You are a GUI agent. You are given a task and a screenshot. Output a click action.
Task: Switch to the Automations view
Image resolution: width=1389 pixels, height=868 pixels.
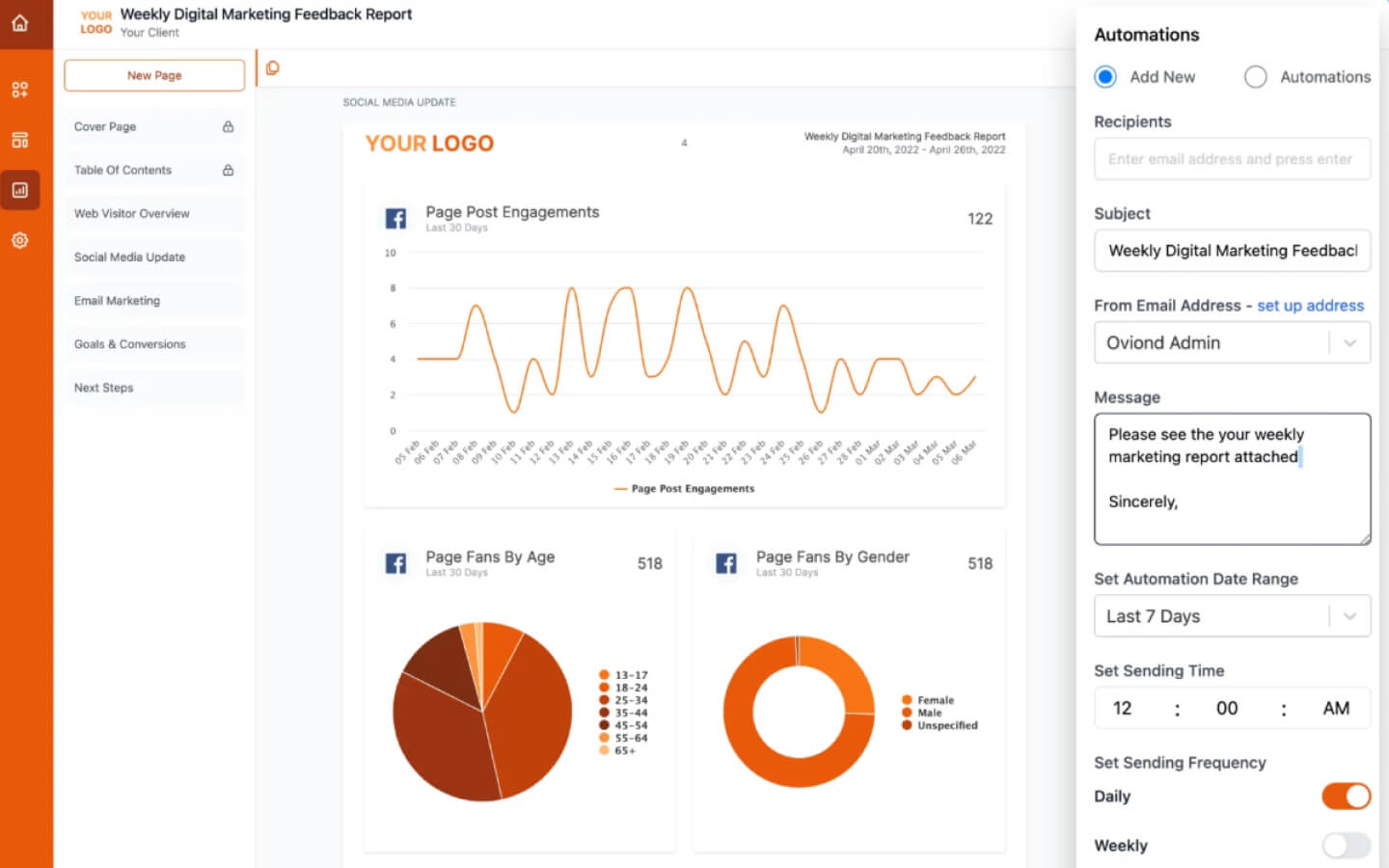[x=1256, y=76]
